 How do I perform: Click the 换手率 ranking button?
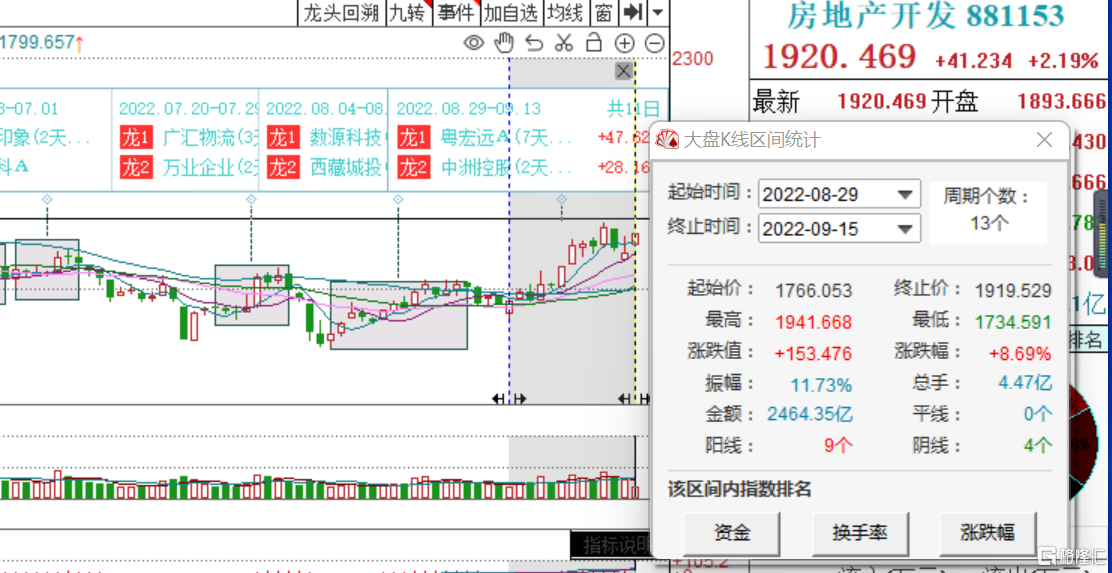[860, 533]
